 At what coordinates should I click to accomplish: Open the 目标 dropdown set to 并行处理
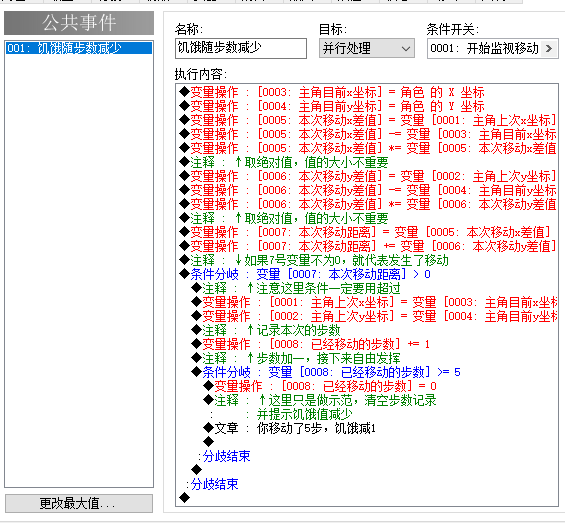[366, 48]
